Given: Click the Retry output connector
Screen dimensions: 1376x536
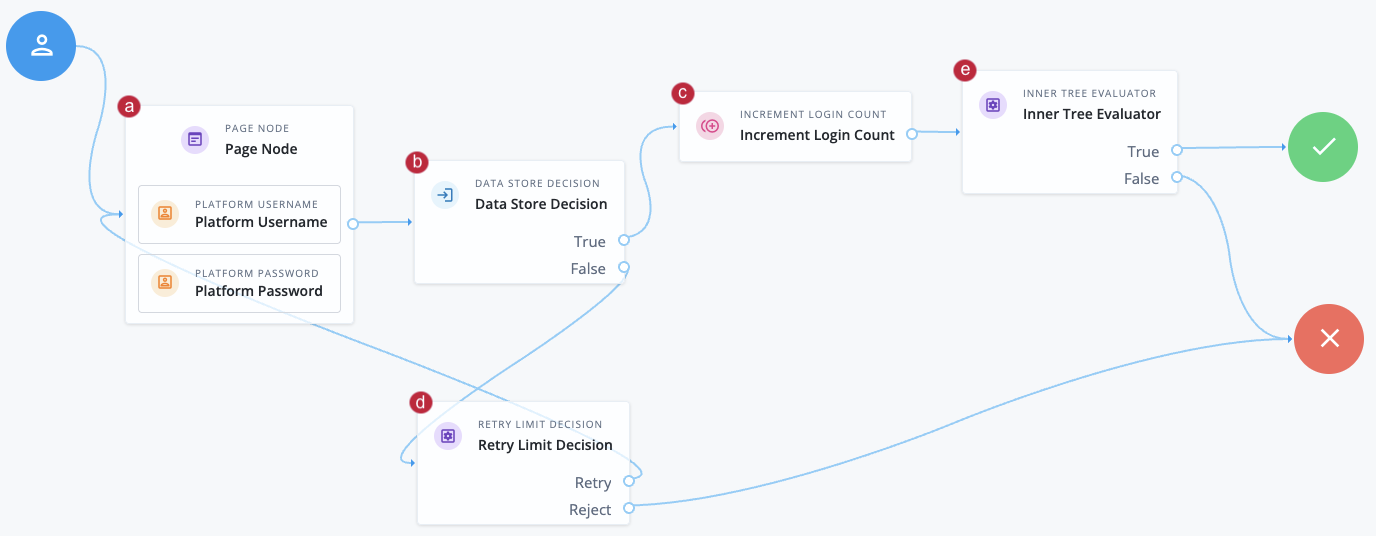Looking at the screenshot, I should coord(629,481).
